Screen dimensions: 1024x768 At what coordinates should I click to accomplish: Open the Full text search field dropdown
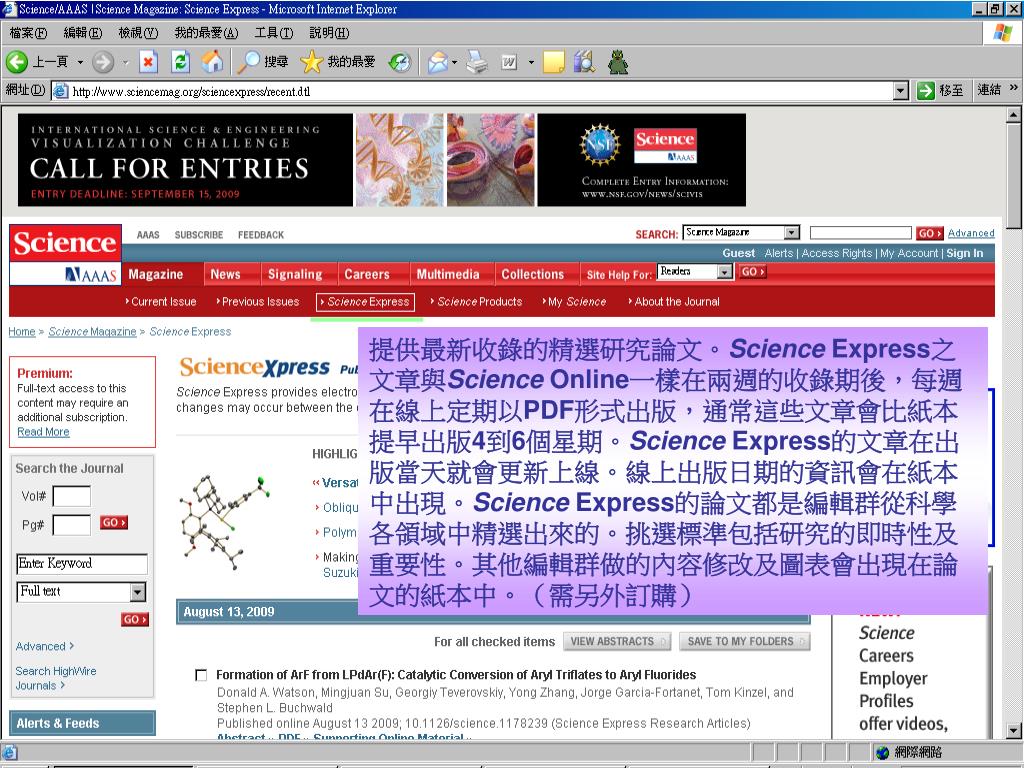(x=137, y=592)
